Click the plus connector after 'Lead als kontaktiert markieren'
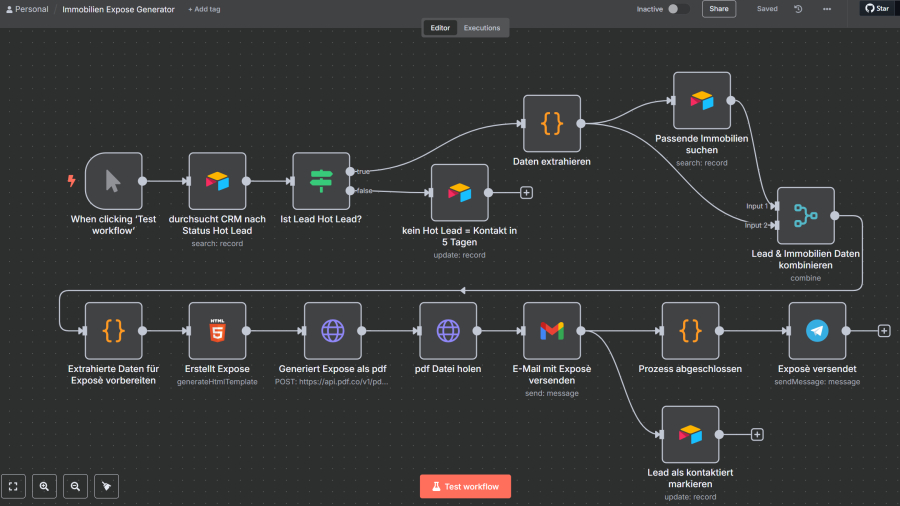The width and height of the screenshot is (900, 506). [x=757, y=434]
